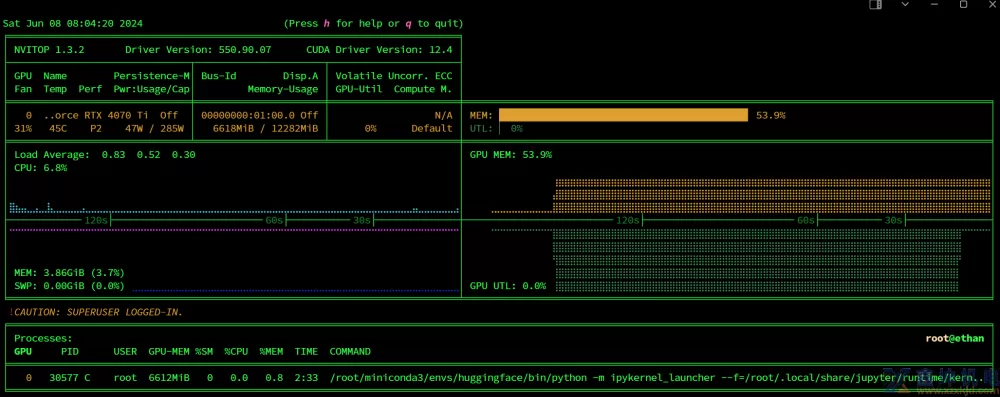
Task: Click the 'Memory-Usage' header
Action: [x=283, y=89]
